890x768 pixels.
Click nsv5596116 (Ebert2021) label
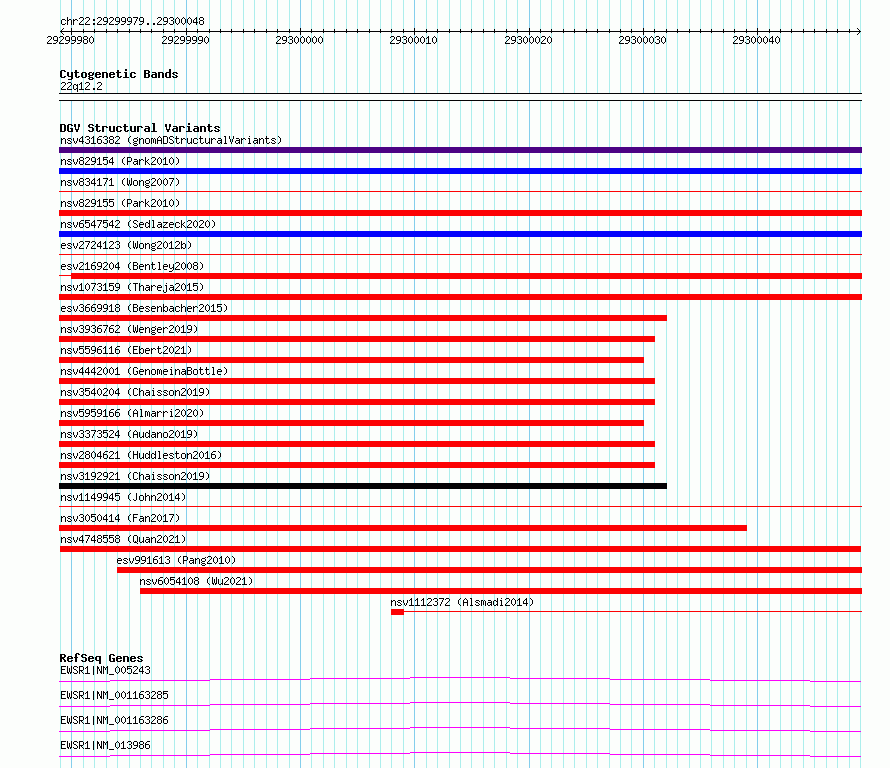126,350
